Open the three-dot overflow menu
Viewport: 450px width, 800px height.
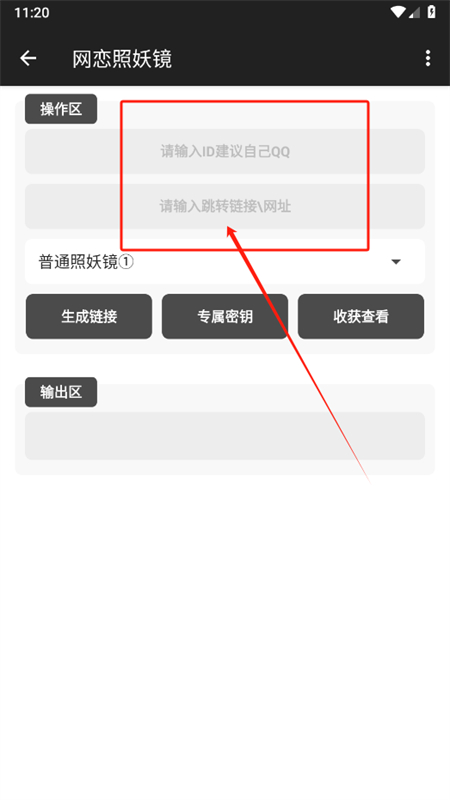[x=428, y=59]
